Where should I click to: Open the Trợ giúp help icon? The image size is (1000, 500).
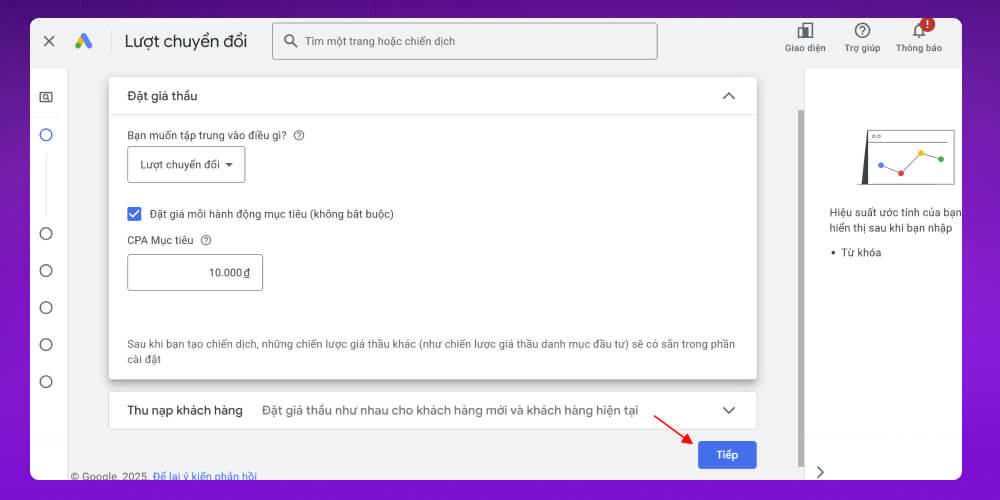click(862, 31)
